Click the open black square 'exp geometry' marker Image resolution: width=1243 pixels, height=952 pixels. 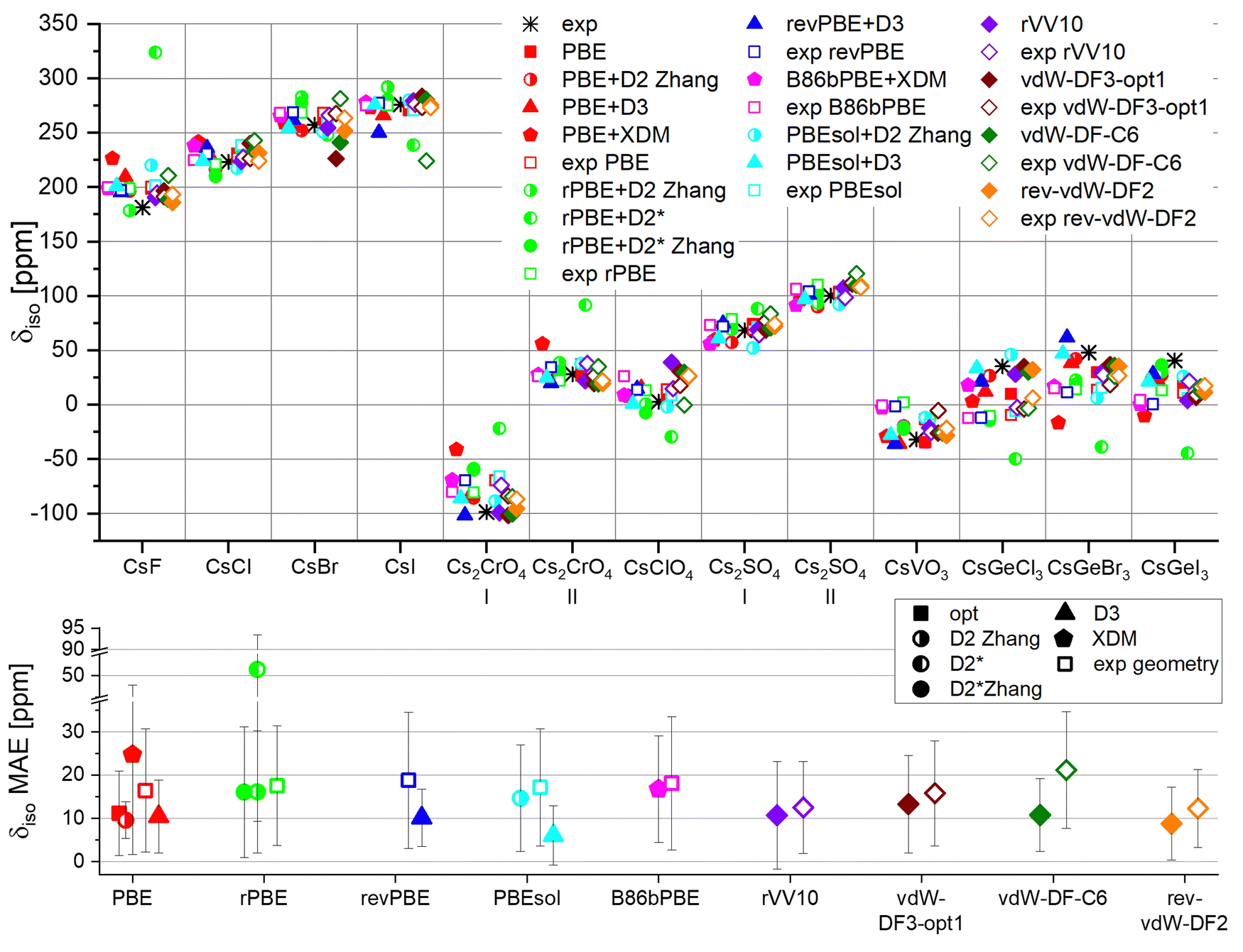click(1064, 664)
